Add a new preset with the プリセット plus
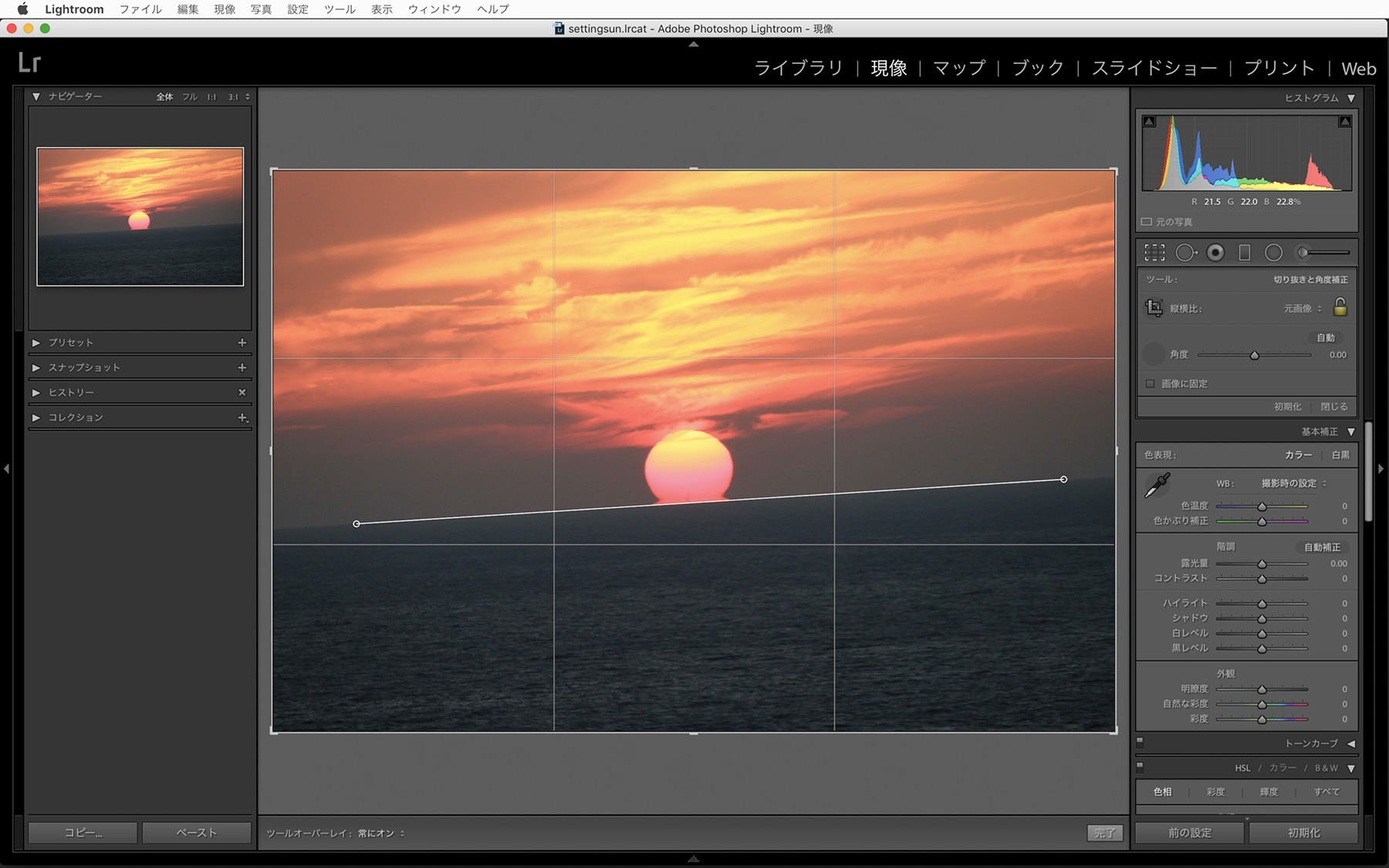Viewport: 1389px width, 868px height. point(242,343)
